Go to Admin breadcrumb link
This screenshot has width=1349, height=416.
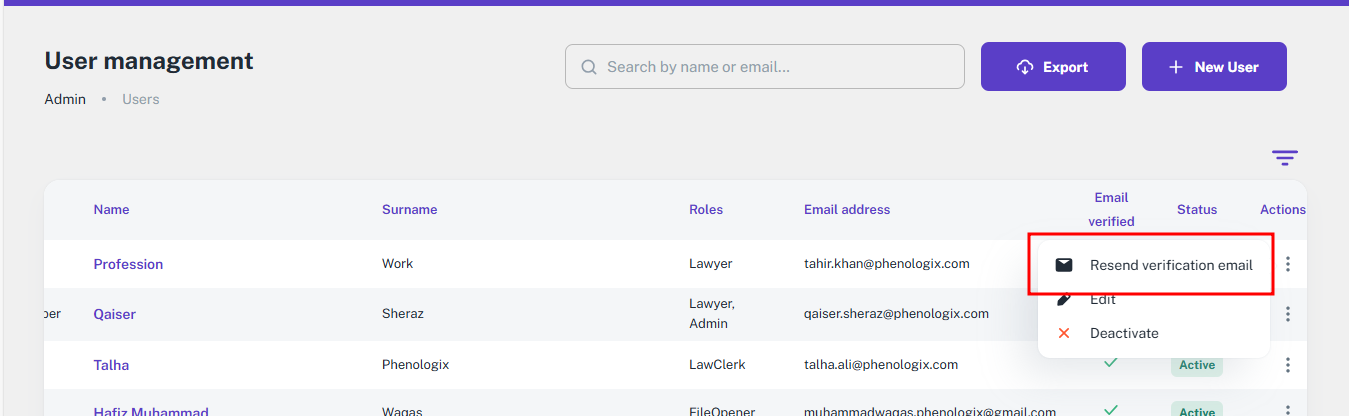pyautogui.click(x=65, y=99)
